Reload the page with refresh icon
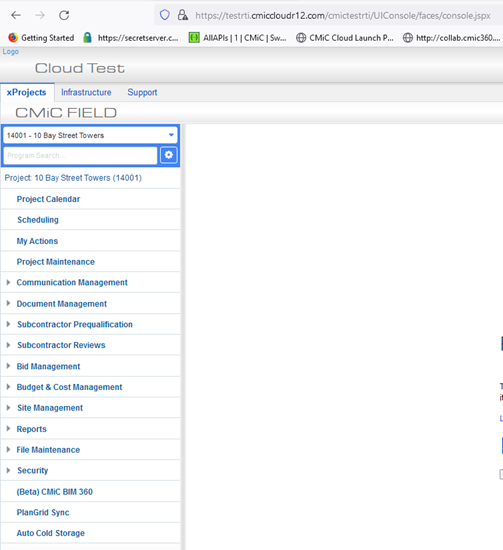The image size is (503, 550). (x=64, y=15)
